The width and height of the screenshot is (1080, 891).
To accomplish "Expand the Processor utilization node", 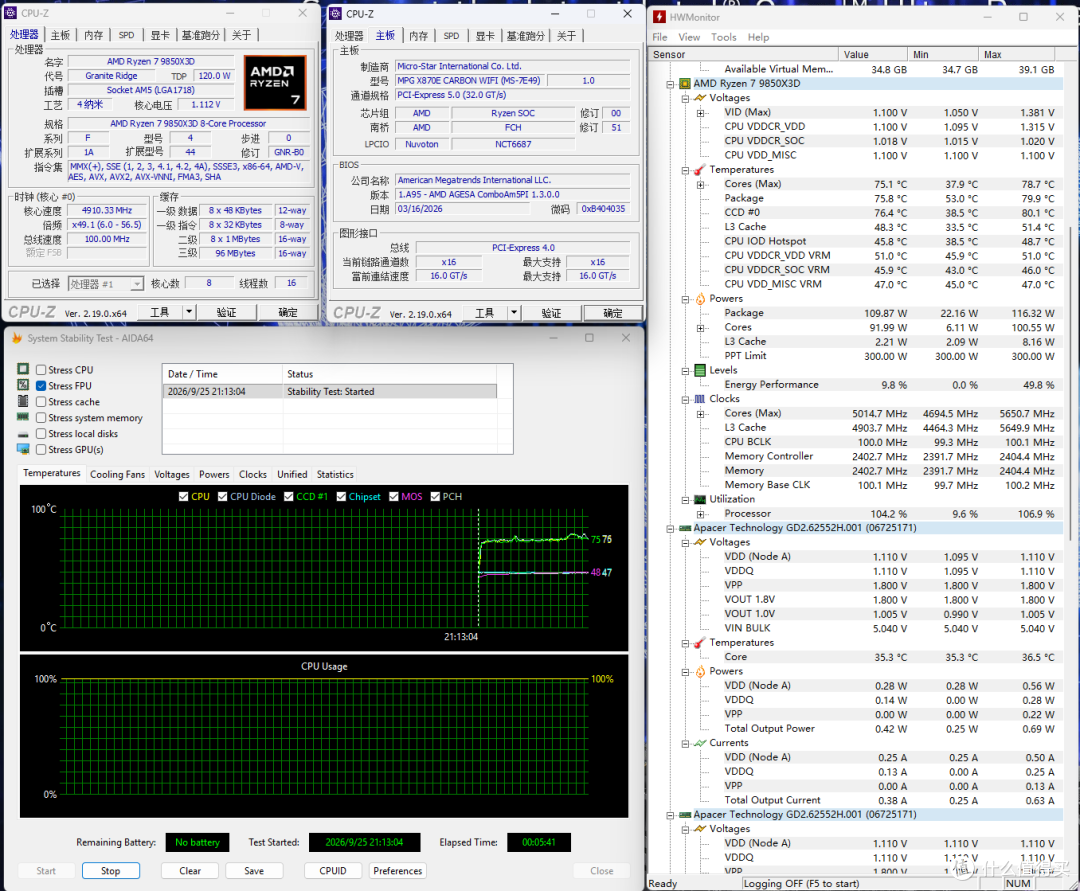I will [700, 514].
